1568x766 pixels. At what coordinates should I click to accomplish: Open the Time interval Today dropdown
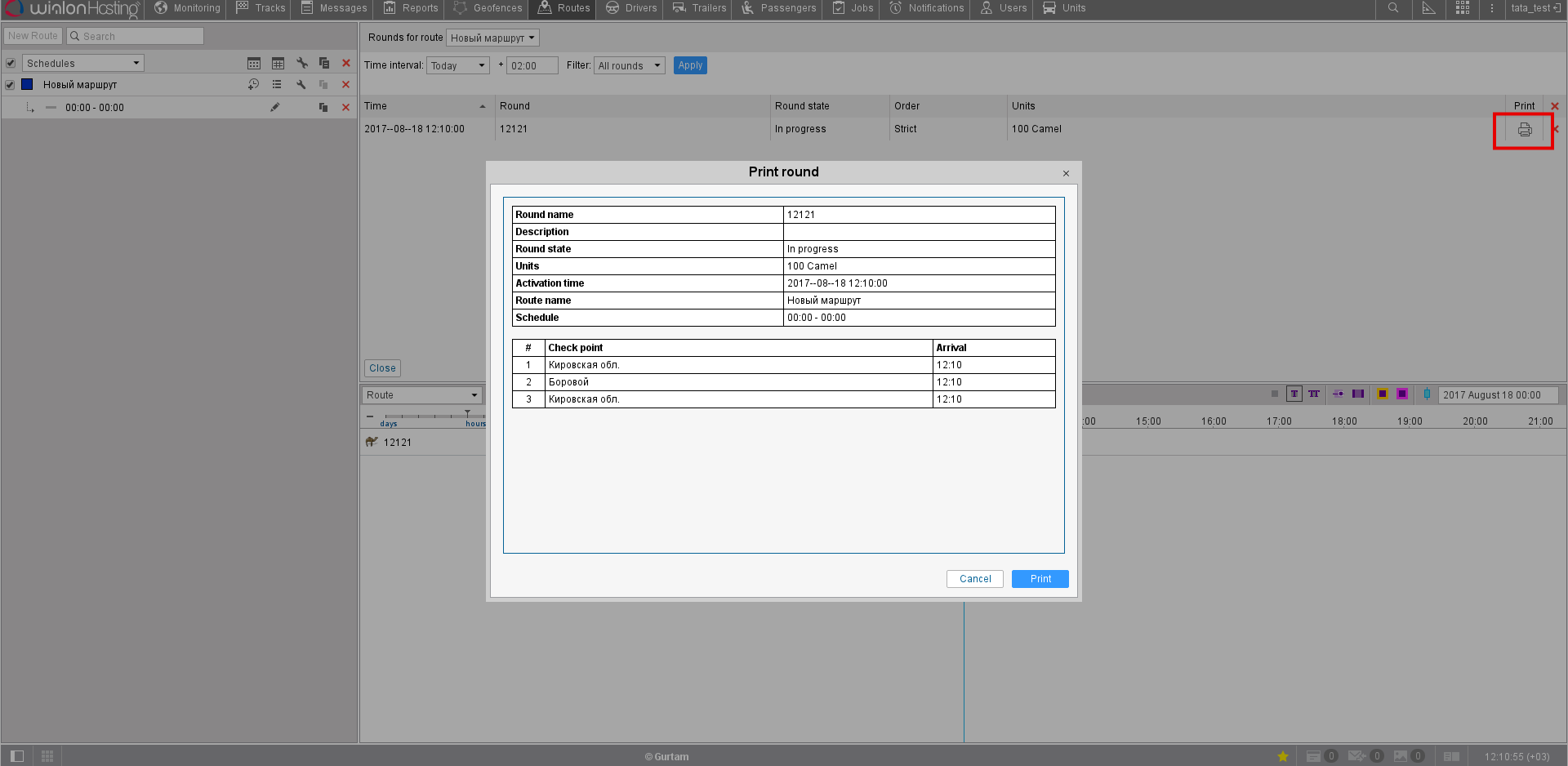(457, 66)
